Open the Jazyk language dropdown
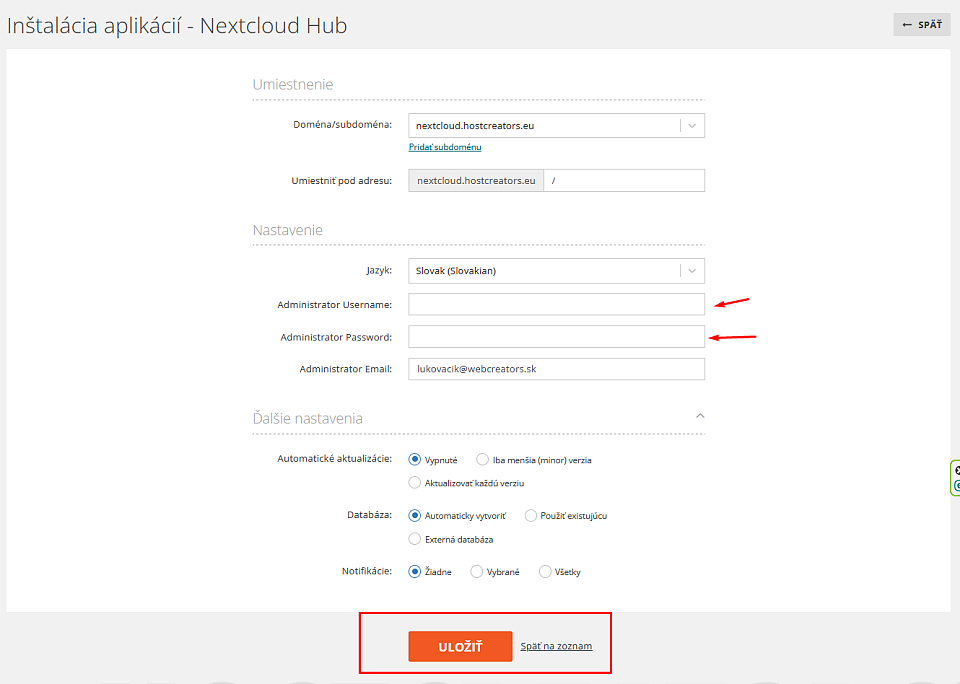This screenshot has height=684, width=960. coord(556,271)
